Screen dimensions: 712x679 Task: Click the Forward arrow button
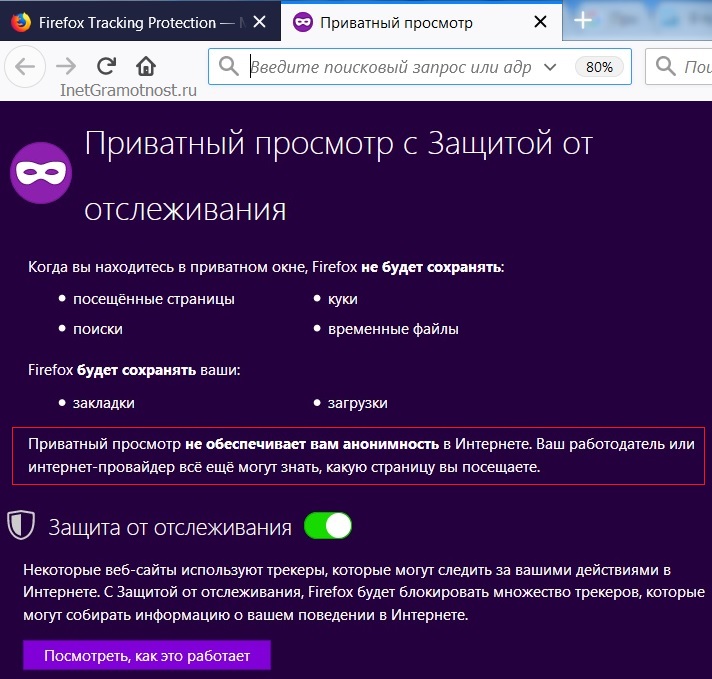point(66,66)
